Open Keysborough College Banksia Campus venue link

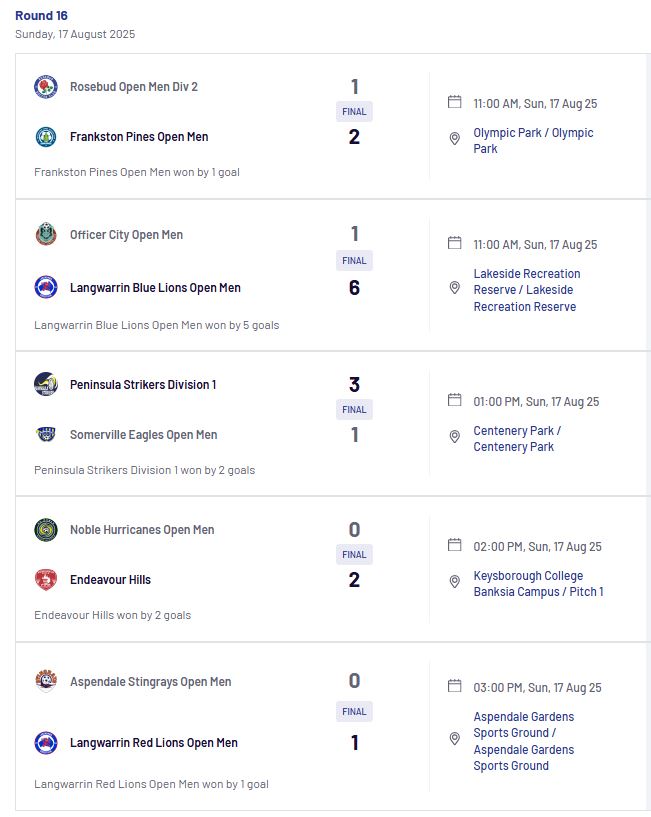coord(538,584)
